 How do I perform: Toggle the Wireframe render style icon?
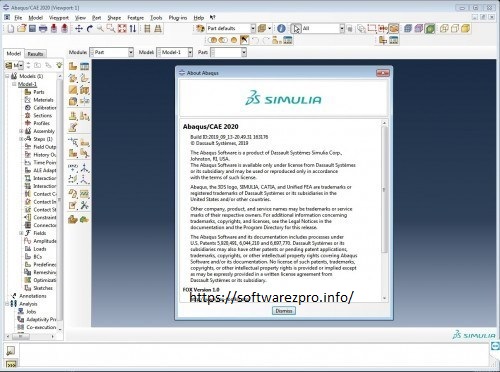(x=444, y=29)
